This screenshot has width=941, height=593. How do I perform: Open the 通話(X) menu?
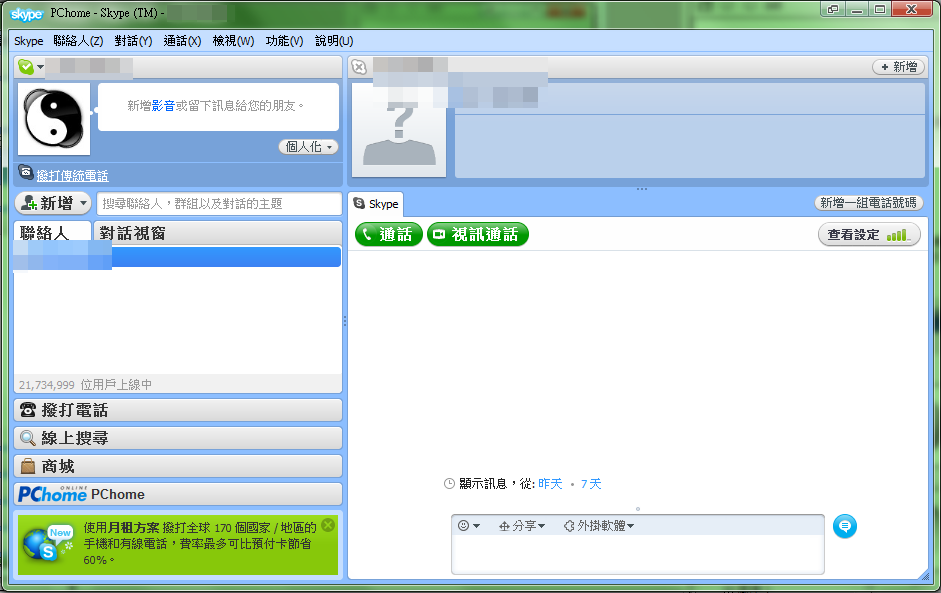182,41
